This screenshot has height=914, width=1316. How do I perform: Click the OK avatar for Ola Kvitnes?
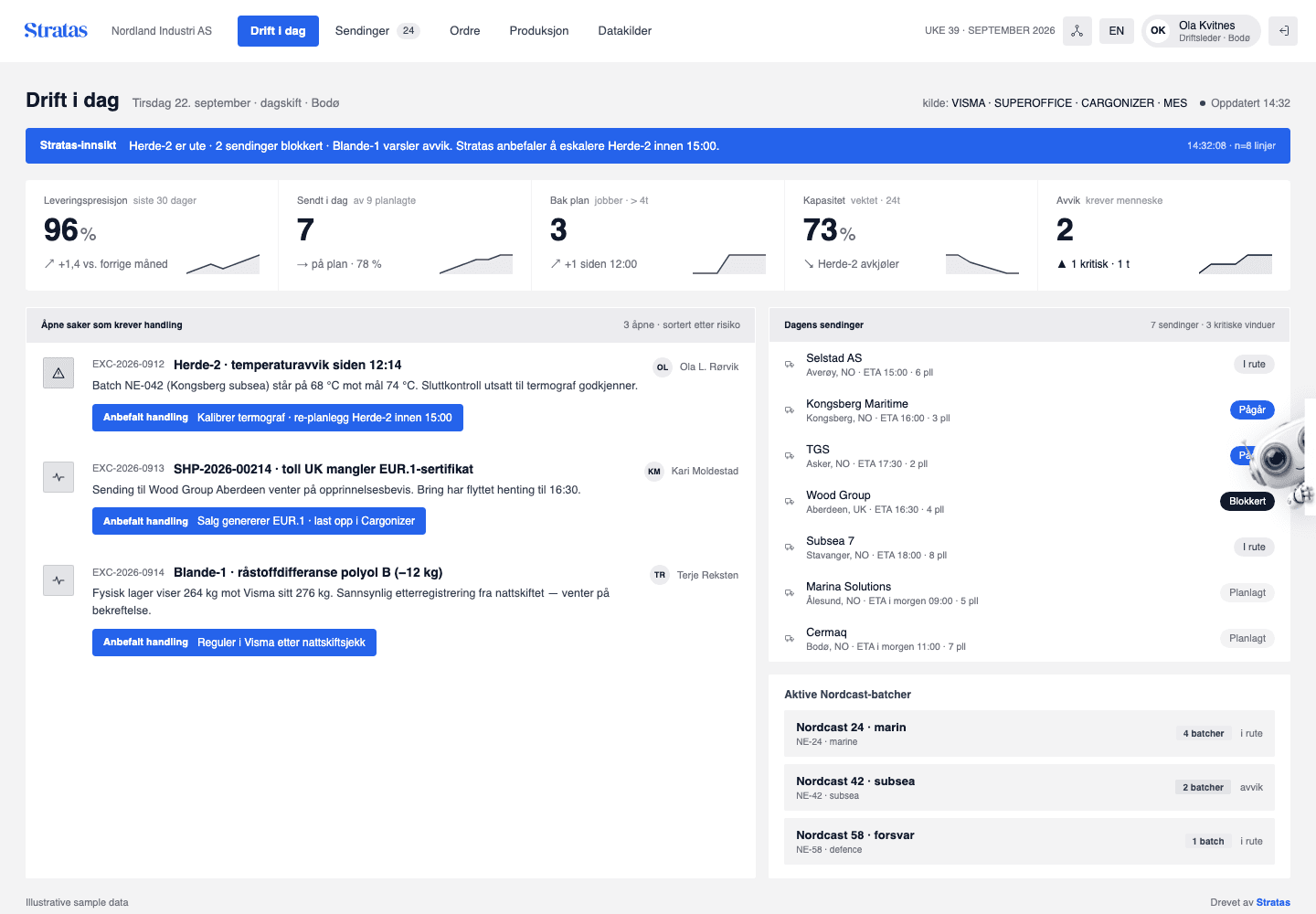coord(1158,31)
